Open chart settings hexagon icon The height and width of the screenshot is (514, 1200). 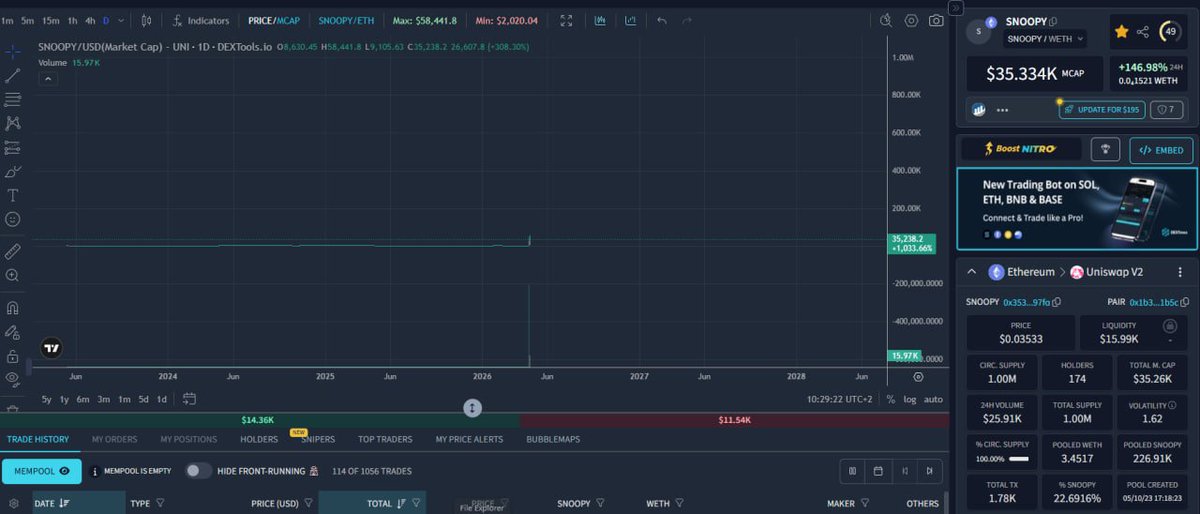(911, 20)
